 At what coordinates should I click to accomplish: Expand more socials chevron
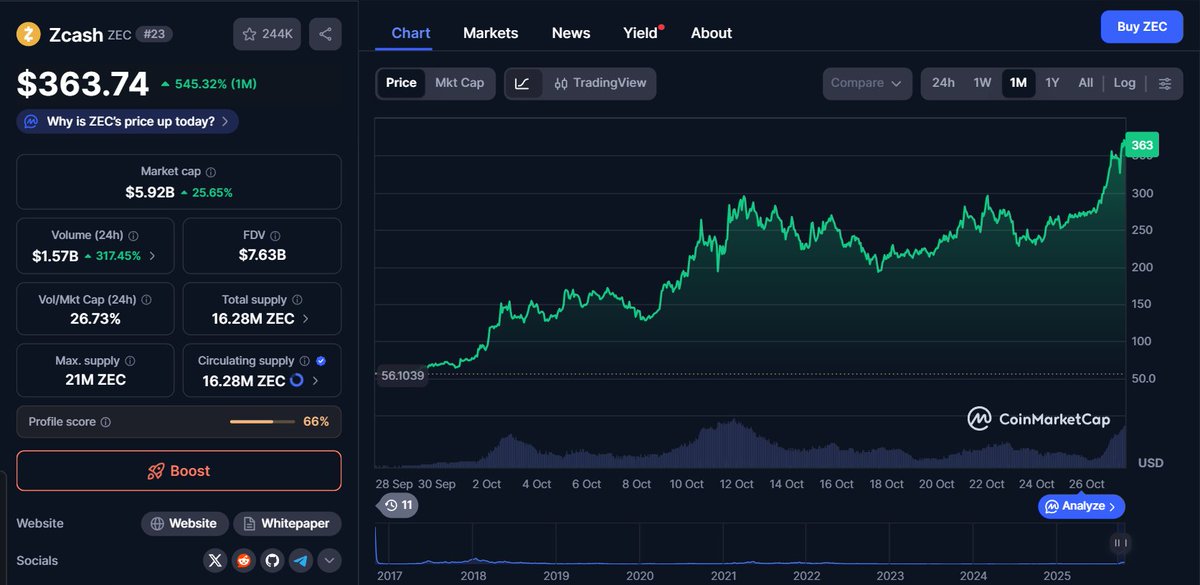(329, 561)
